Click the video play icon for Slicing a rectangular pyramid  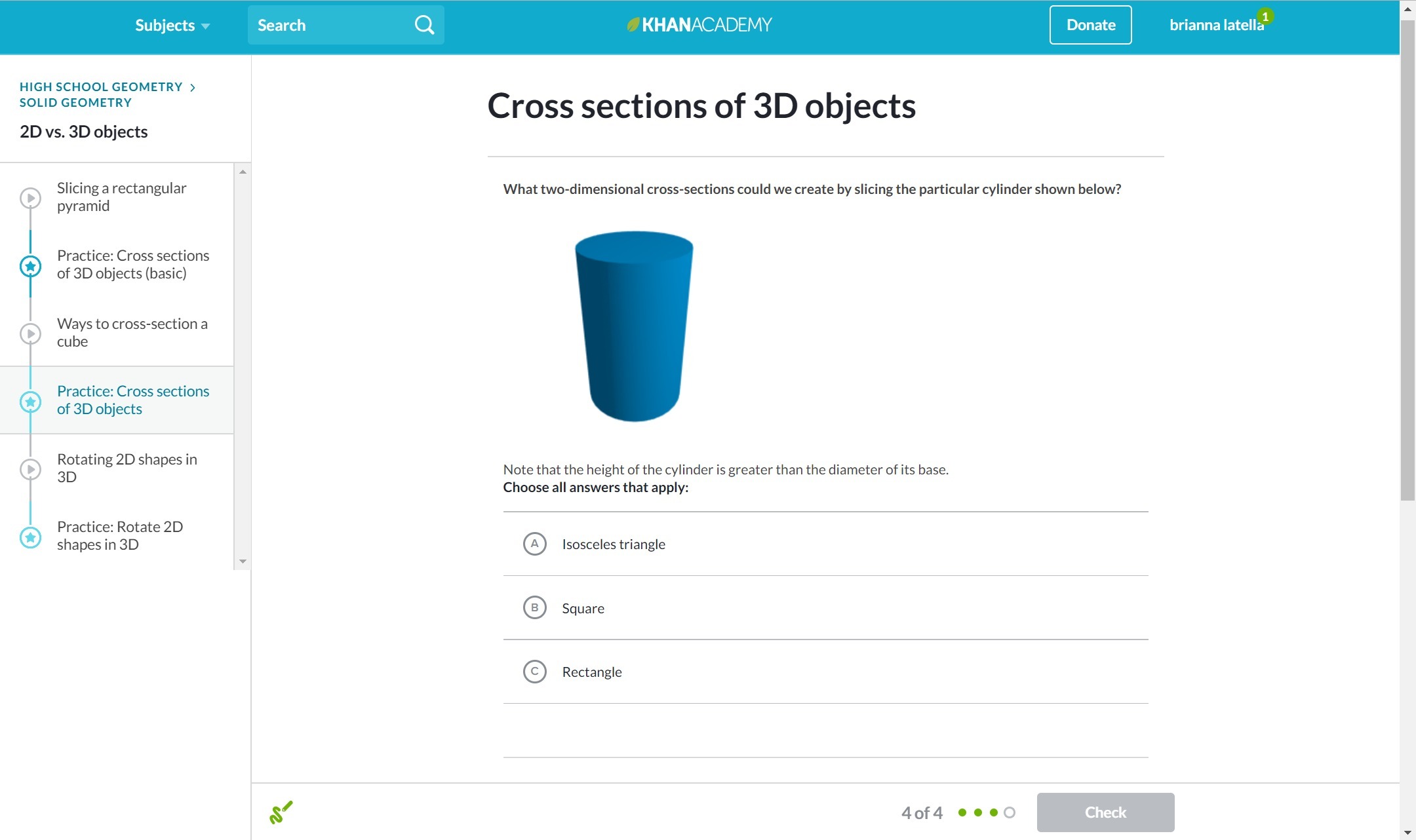[x=30, y=197]
